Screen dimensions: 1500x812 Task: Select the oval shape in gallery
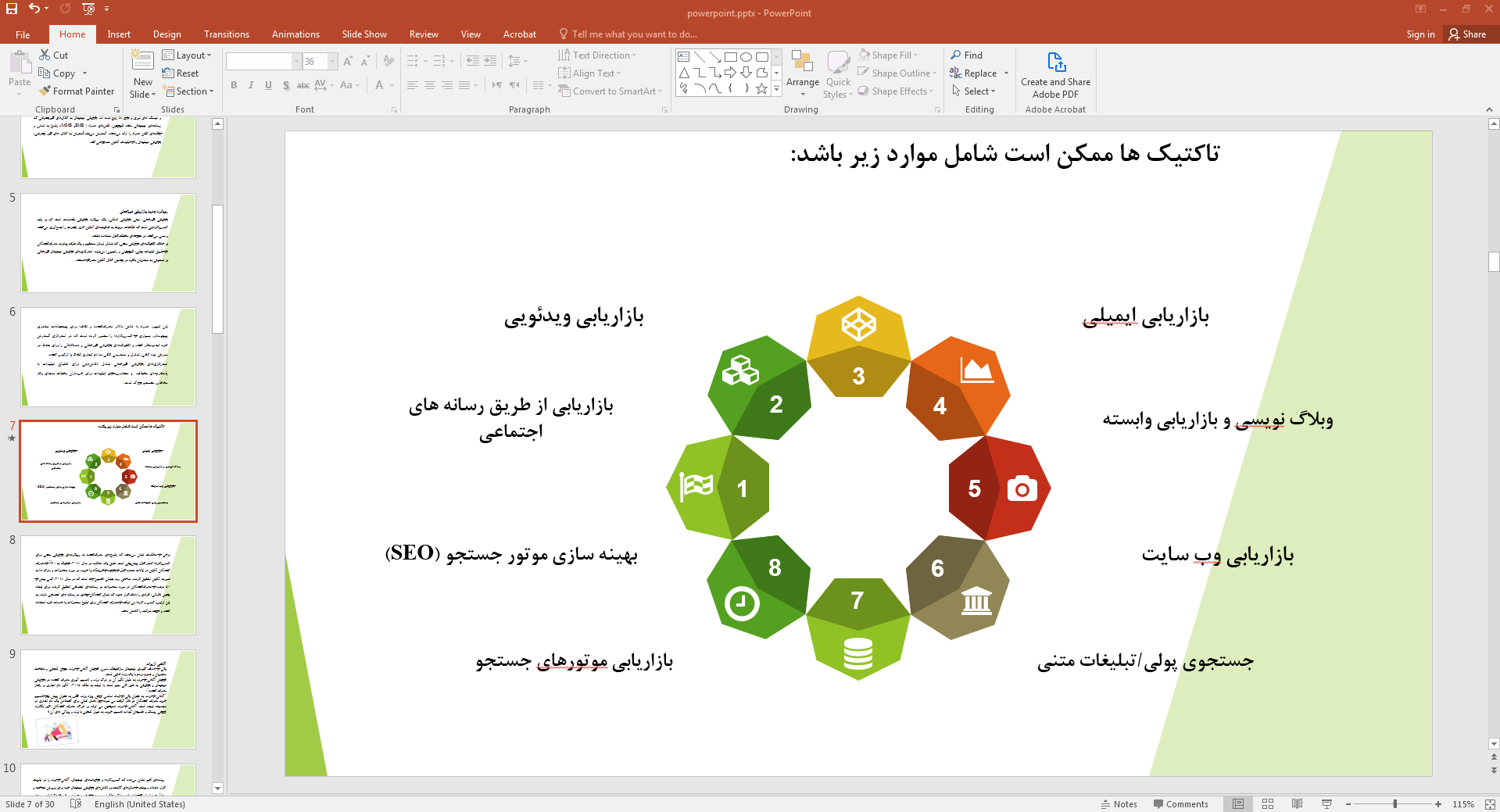point(746,57)
